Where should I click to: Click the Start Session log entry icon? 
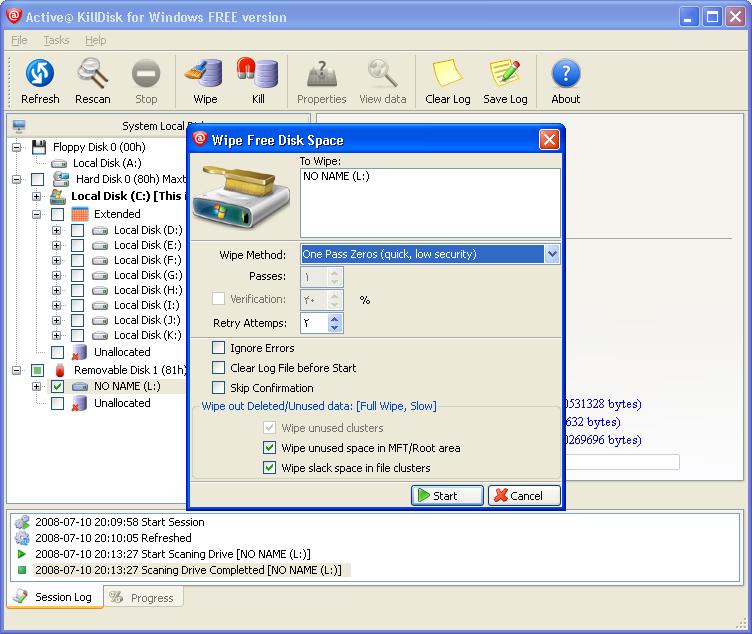[22, 522]
